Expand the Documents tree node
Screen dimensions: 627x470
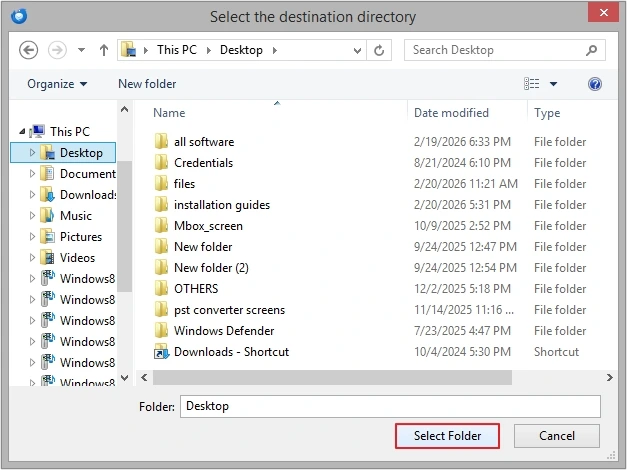click(x=32, y=174)
